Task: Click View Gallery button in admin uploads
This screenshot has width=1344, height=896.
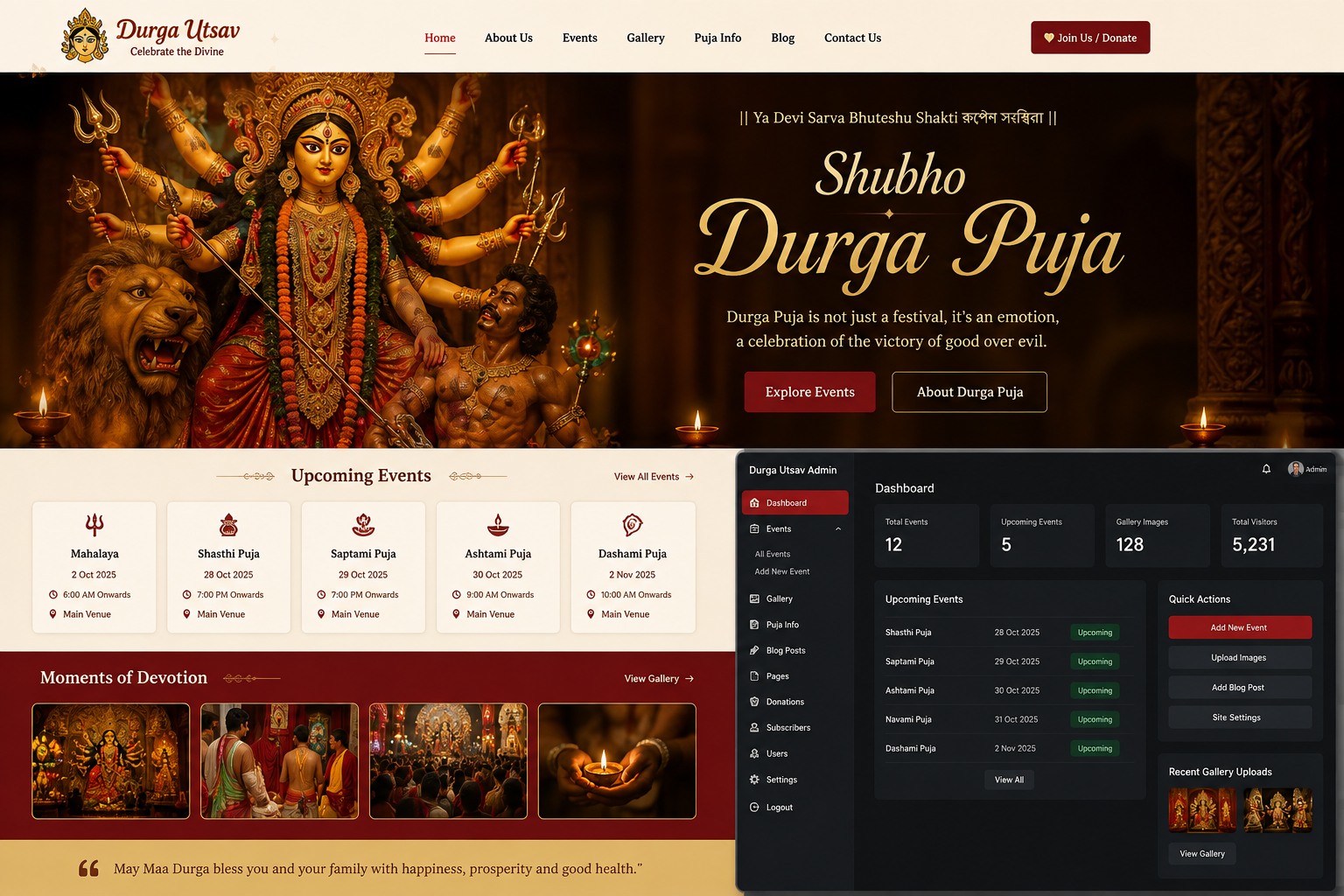Action: (1202, 854)
